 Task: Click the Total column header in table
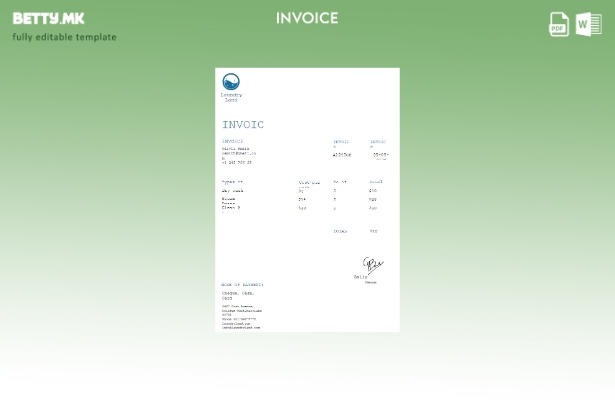[375, 182]
